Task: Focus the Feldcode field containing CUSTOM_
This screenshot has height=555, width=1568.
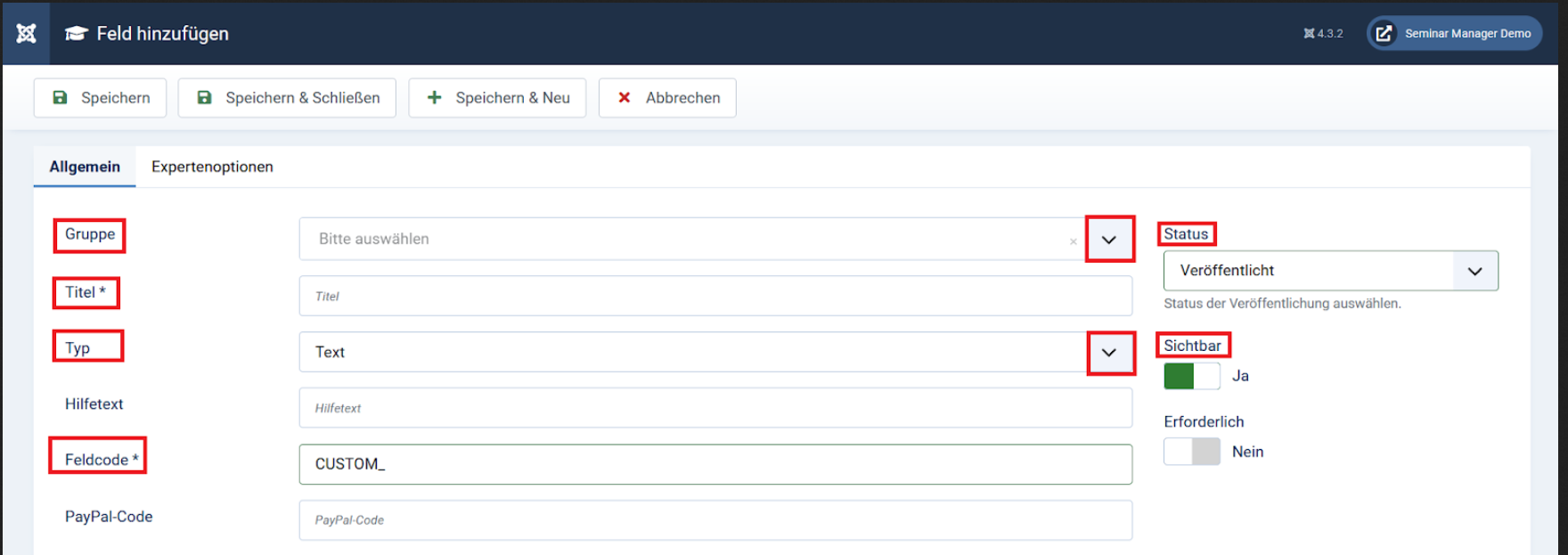Action: pyautogui.click(x=715, y=464)
